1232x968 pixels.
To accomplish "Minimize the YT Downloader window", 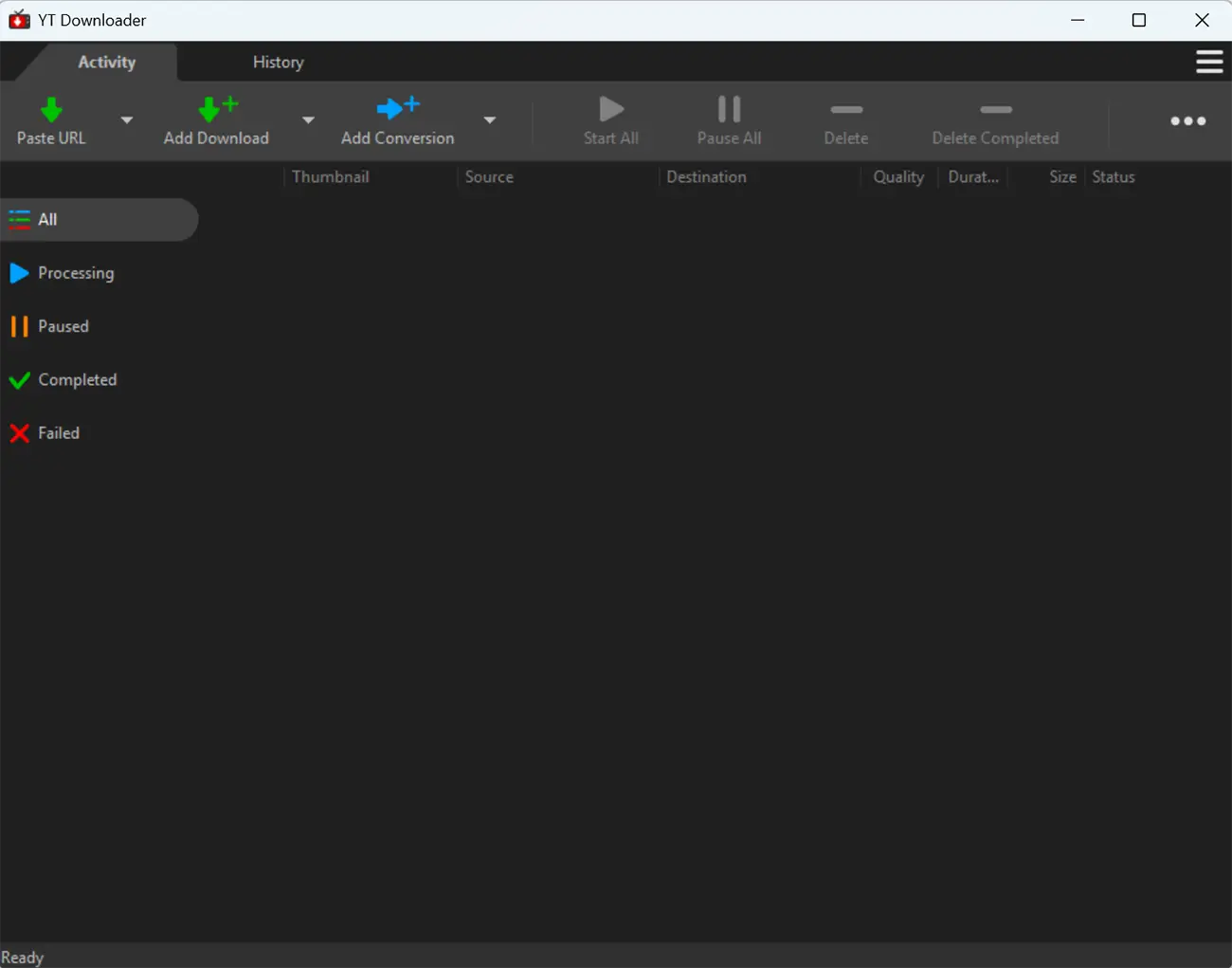I will click(1078, 20).
